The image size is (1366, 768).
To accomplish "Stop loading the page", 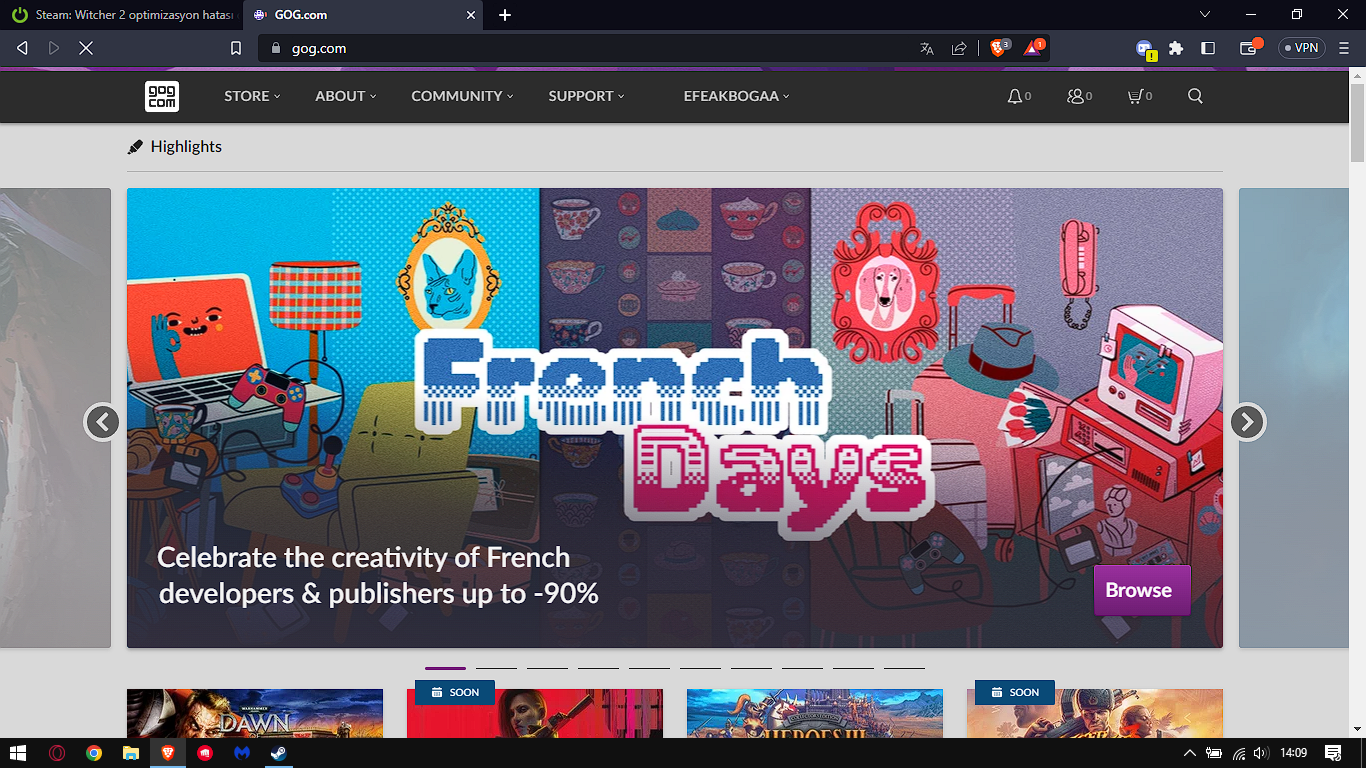I will click(86, 48).
